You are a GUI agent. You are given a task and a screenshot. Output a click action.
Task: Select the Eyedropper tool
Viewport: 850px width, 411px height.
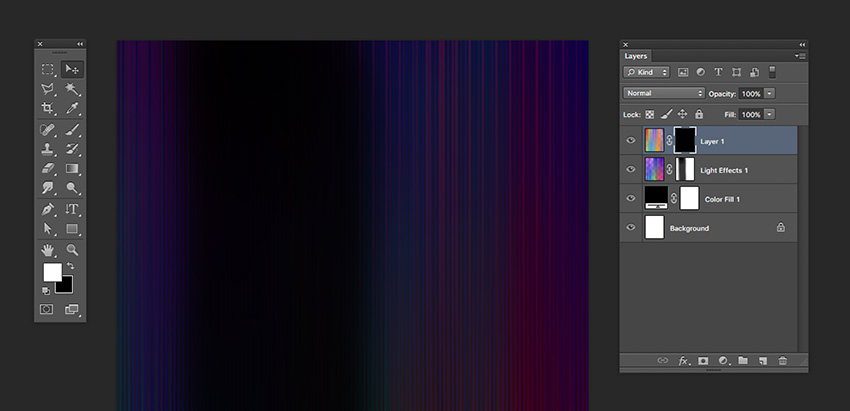pyautogui.click(x=72, y=108)
